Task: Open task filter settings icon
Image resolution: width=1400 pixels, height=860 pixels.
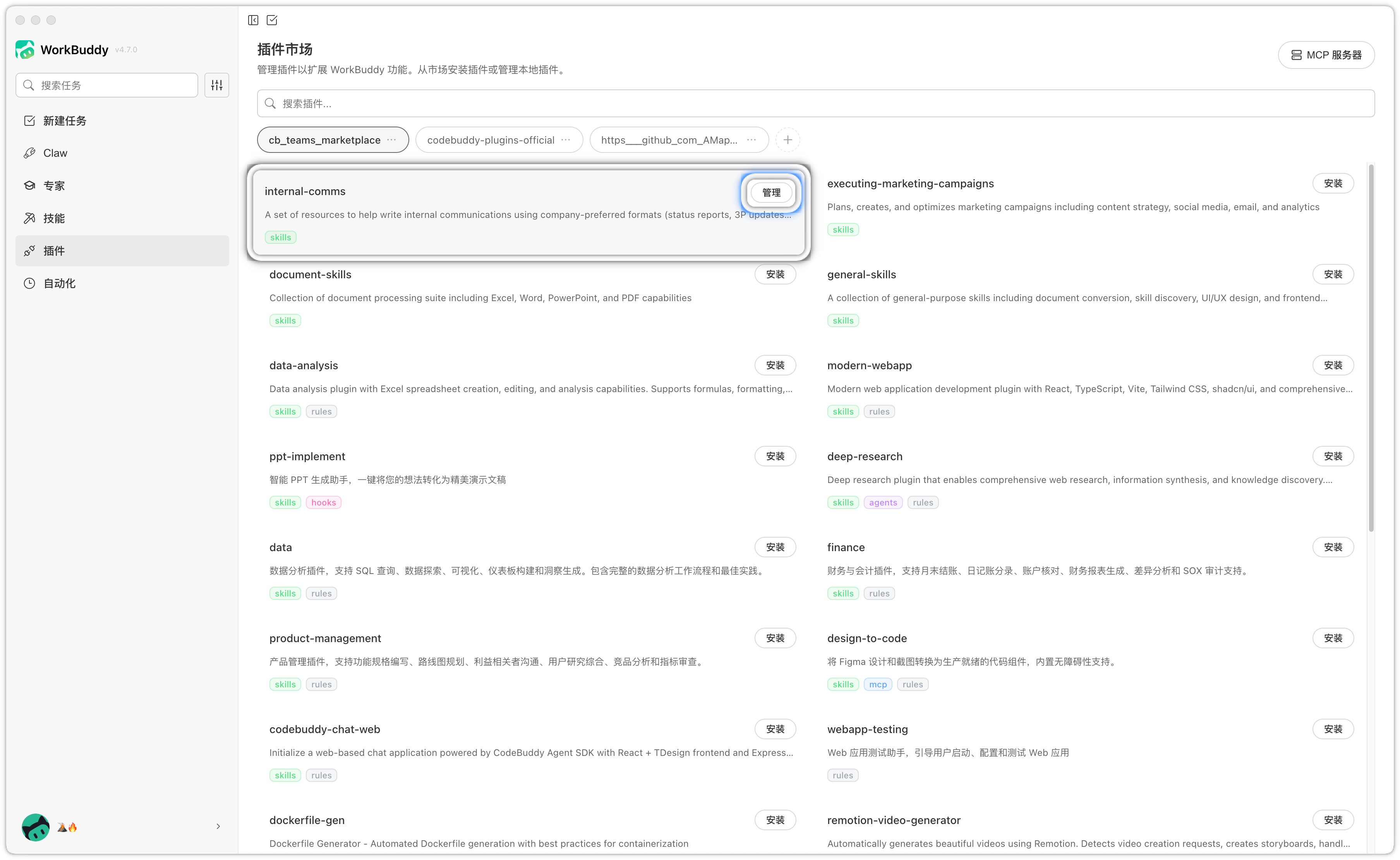Action: [x=217, y=85]
